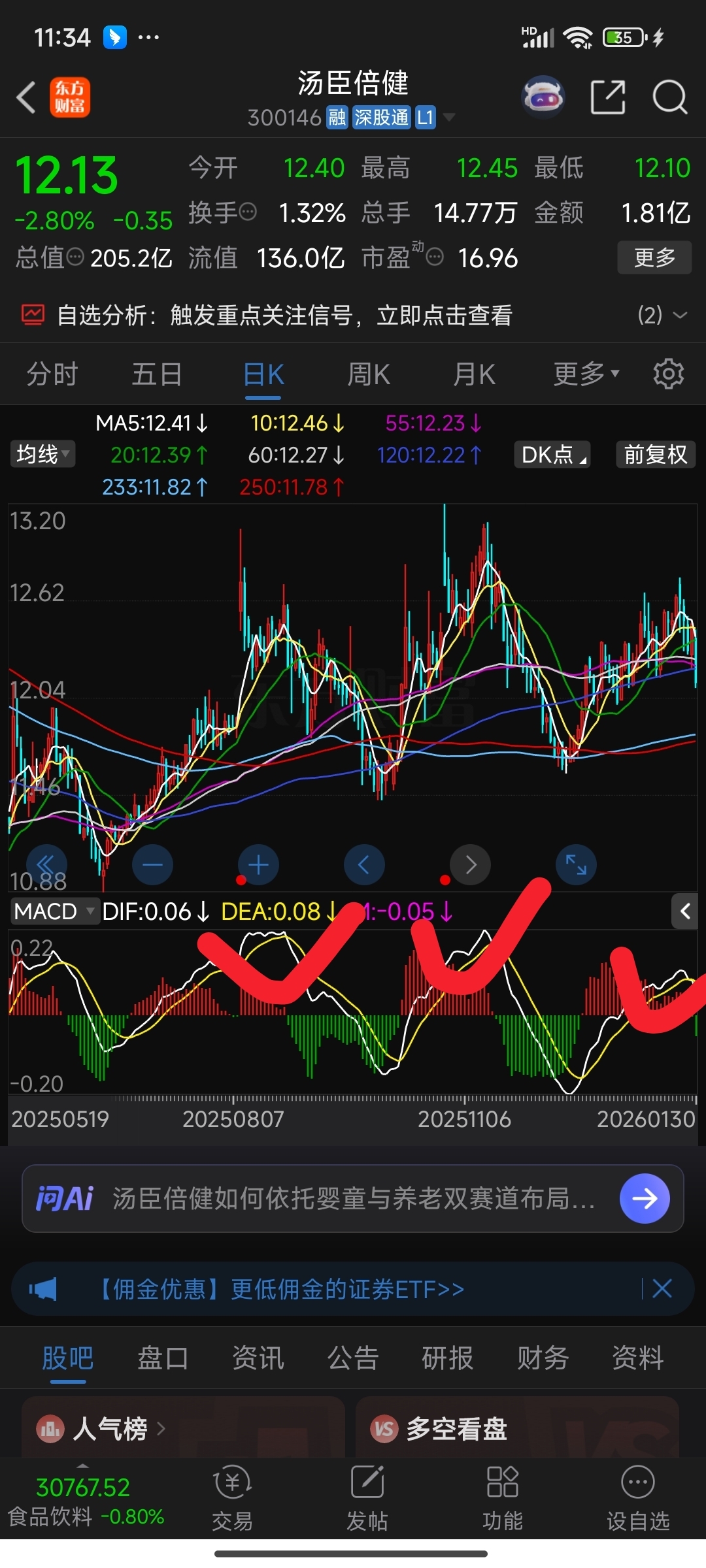The image size is (706, 1568).
Task: Tap MA5:12.41 moving average value
Action: point(152,423)
